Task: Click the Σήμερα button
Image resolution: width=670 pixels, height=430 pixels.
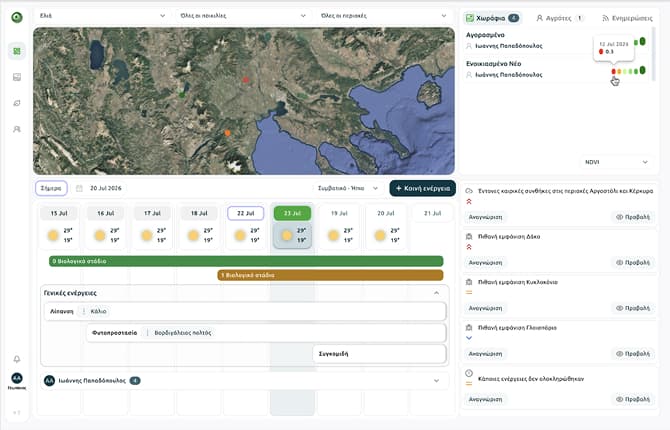Action: tap(51, 188)
